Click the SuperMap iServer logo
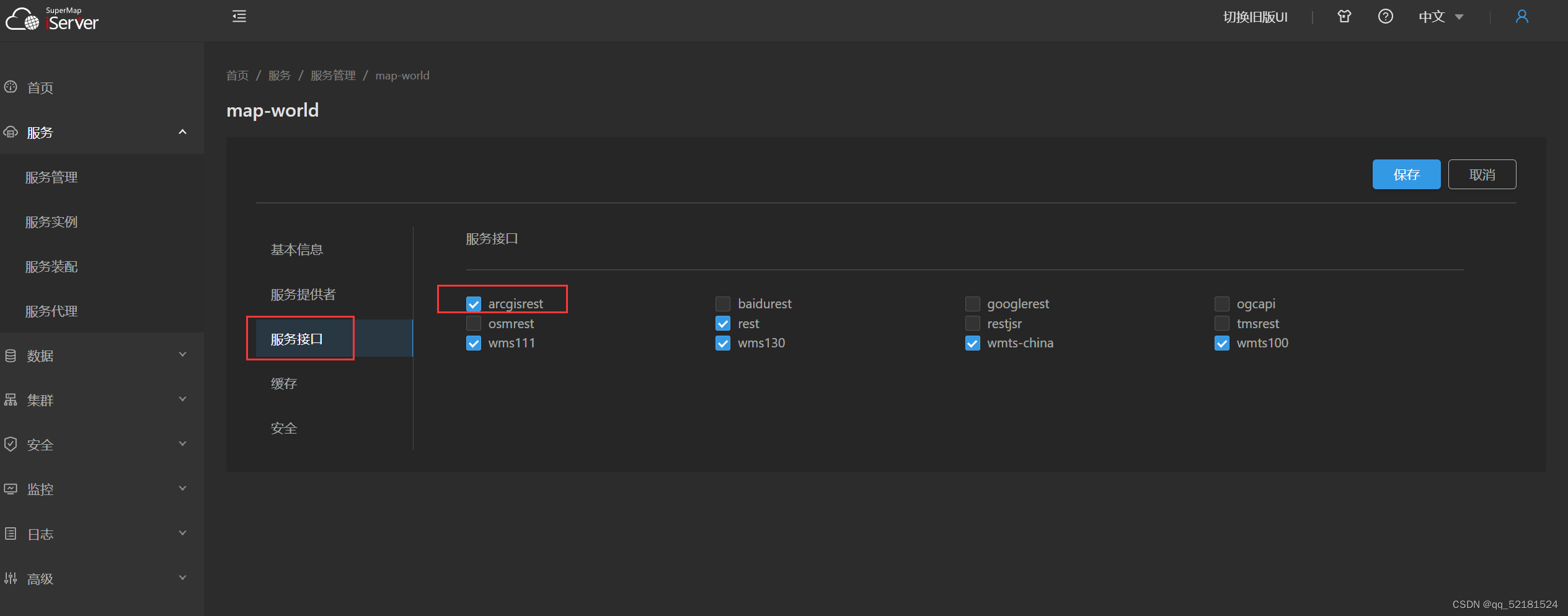The height and width of the screenshot is (616, 1568). point(52,19)
